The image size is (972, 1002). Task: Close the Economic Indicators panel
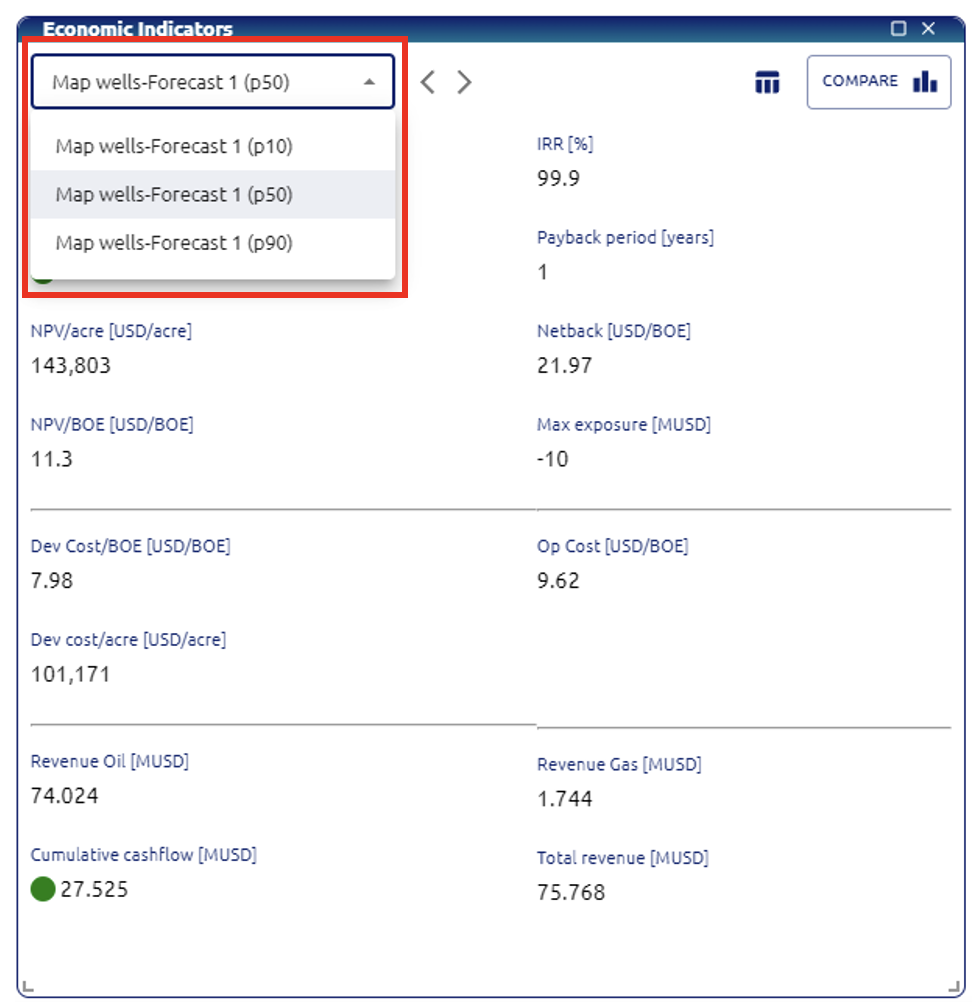pyautogui.click(x=928, y=29)
